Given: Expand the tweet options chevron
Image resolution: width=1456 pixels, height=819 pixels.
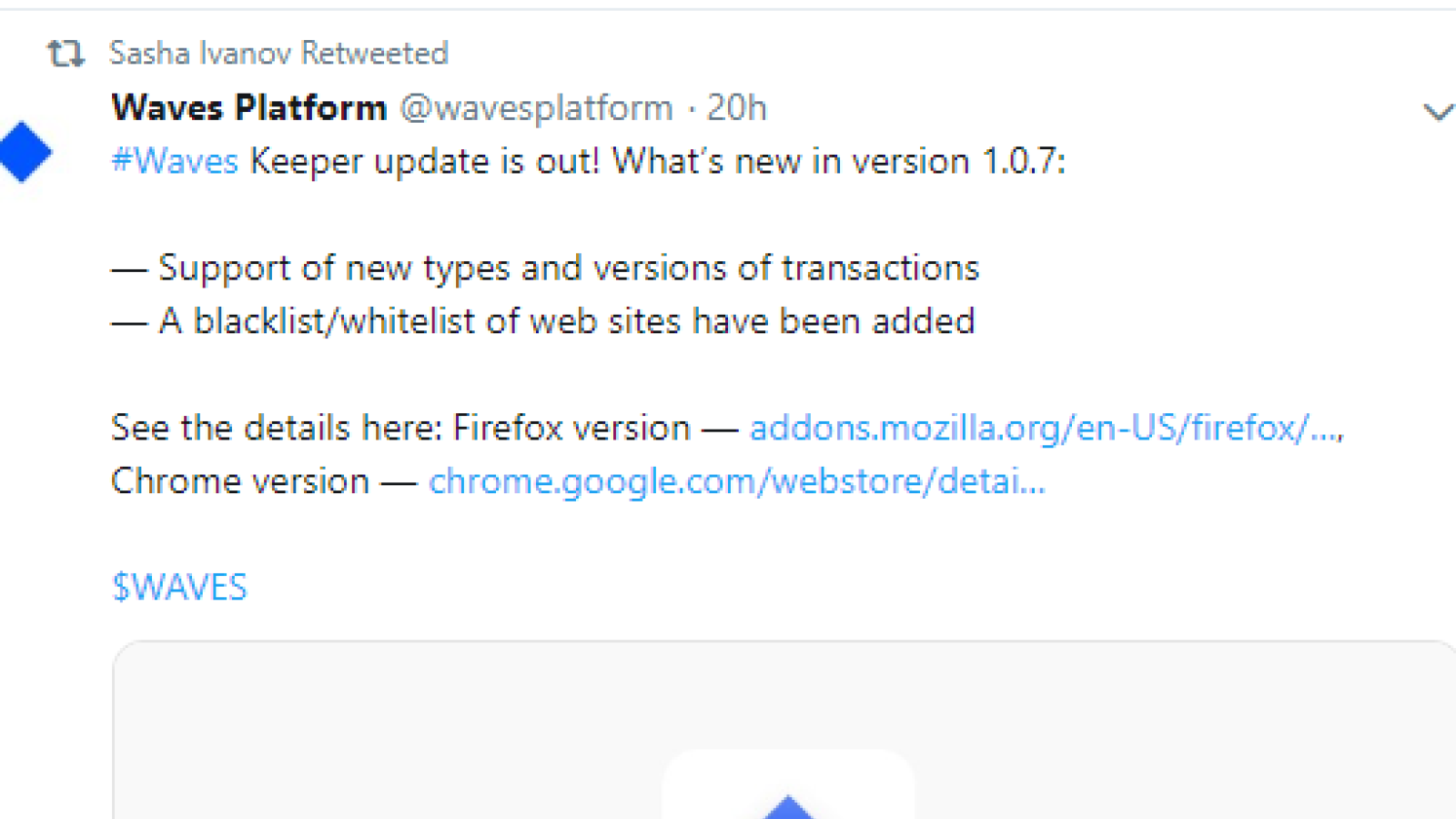Looking at the screenshot, I should click(1437, 112).
